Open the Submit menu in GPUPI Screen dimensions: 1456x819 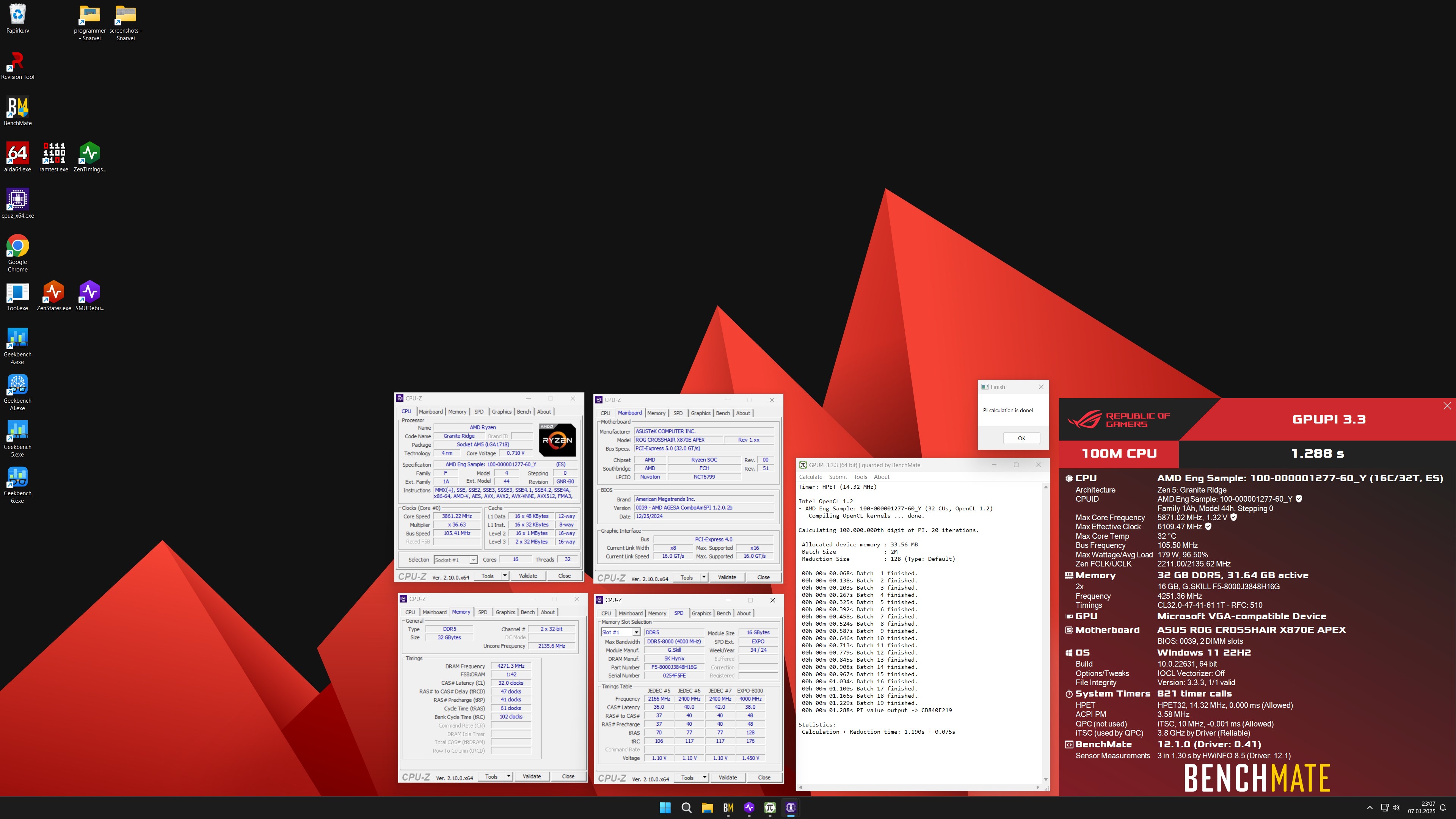pyautogui.click(x=838, y=477)
